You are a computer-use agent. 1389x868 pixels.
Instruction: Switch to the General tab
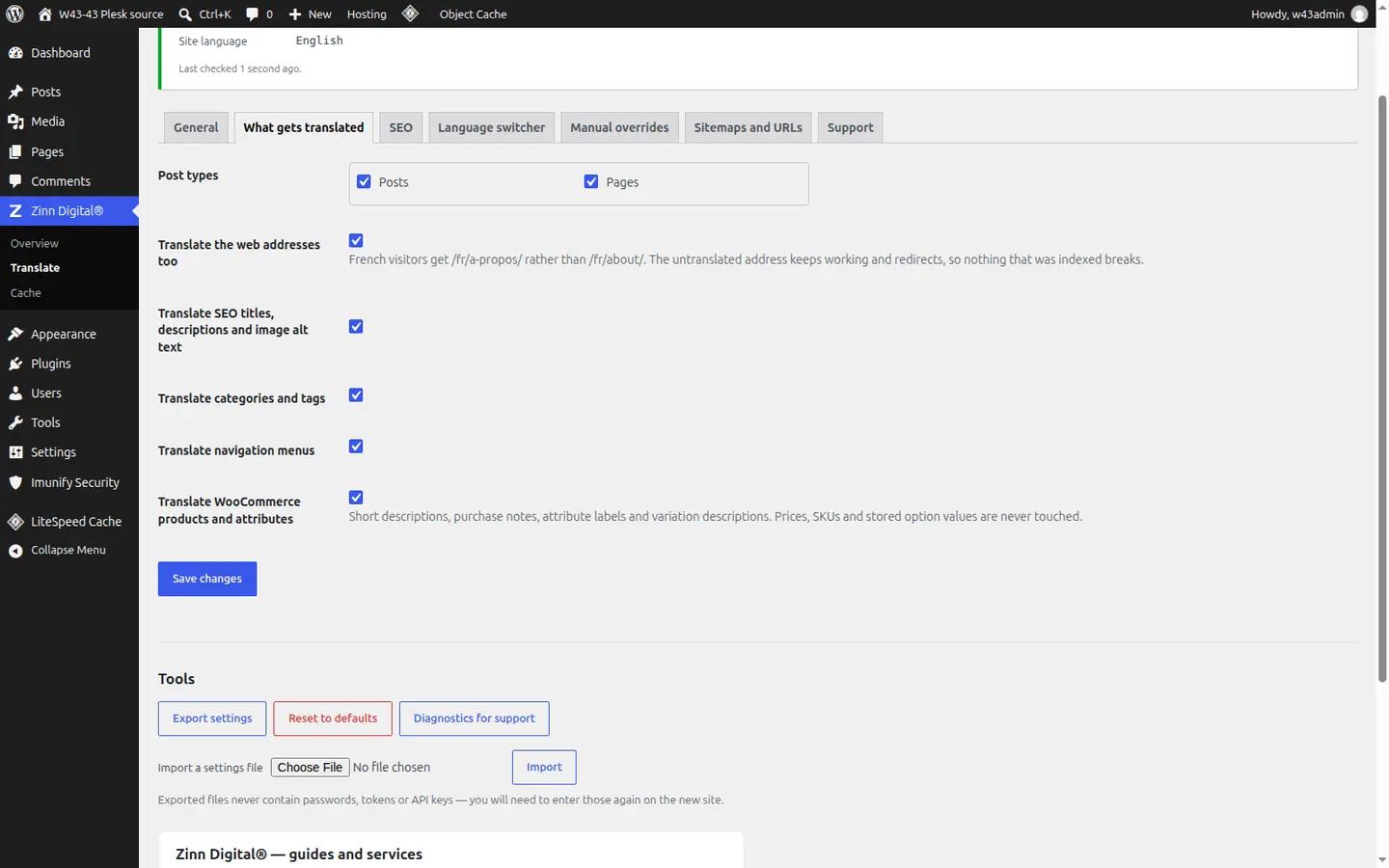[196, 127]
